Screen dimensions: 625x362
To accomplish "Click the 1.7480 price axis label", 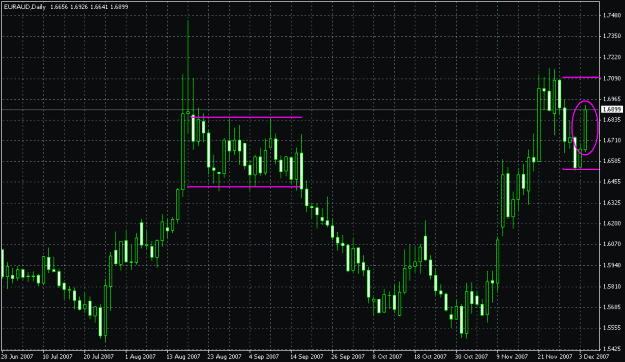I will pos(612,16).
